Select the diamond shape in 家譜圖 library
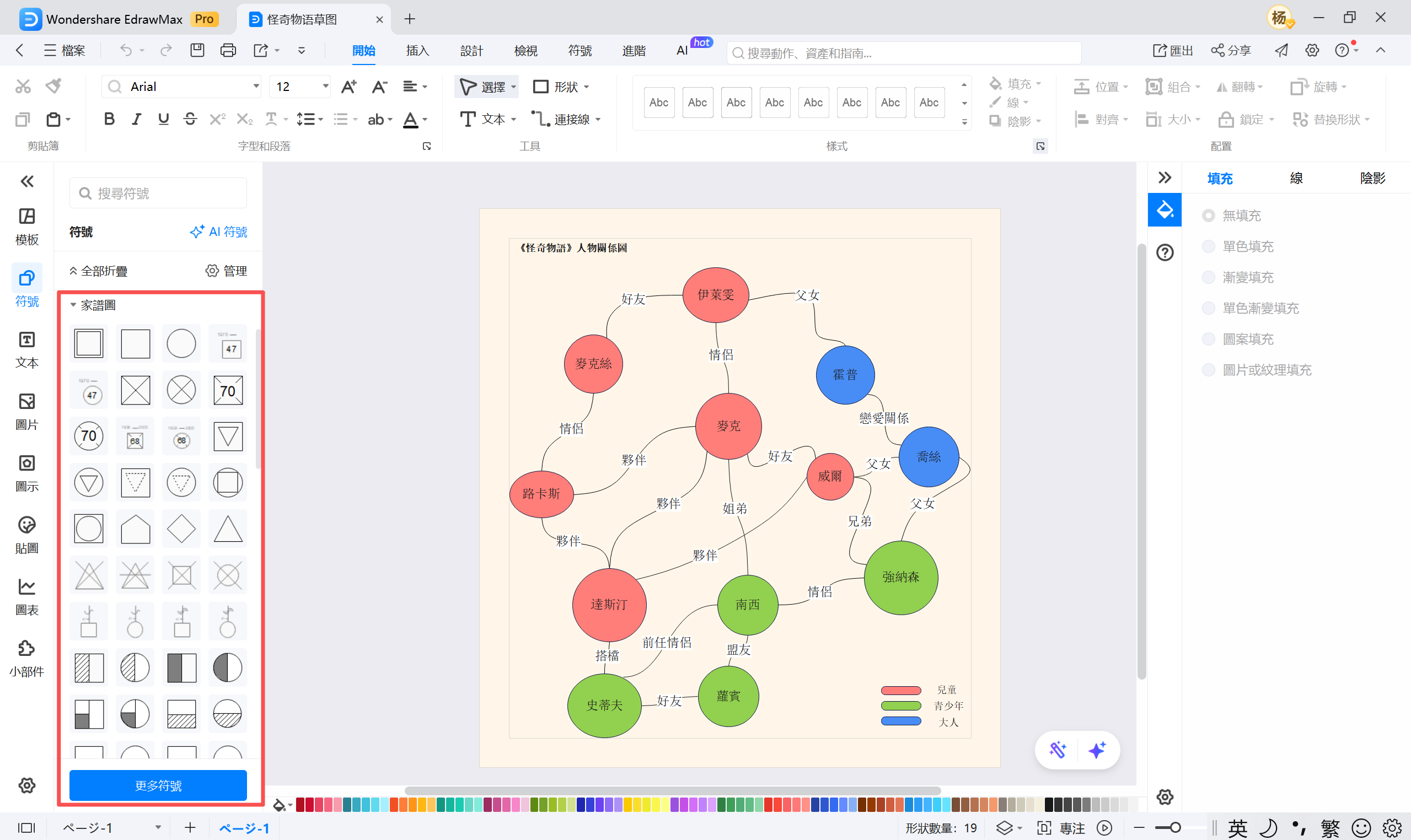This screenshot has height=840, width=1411. [181, 529]
